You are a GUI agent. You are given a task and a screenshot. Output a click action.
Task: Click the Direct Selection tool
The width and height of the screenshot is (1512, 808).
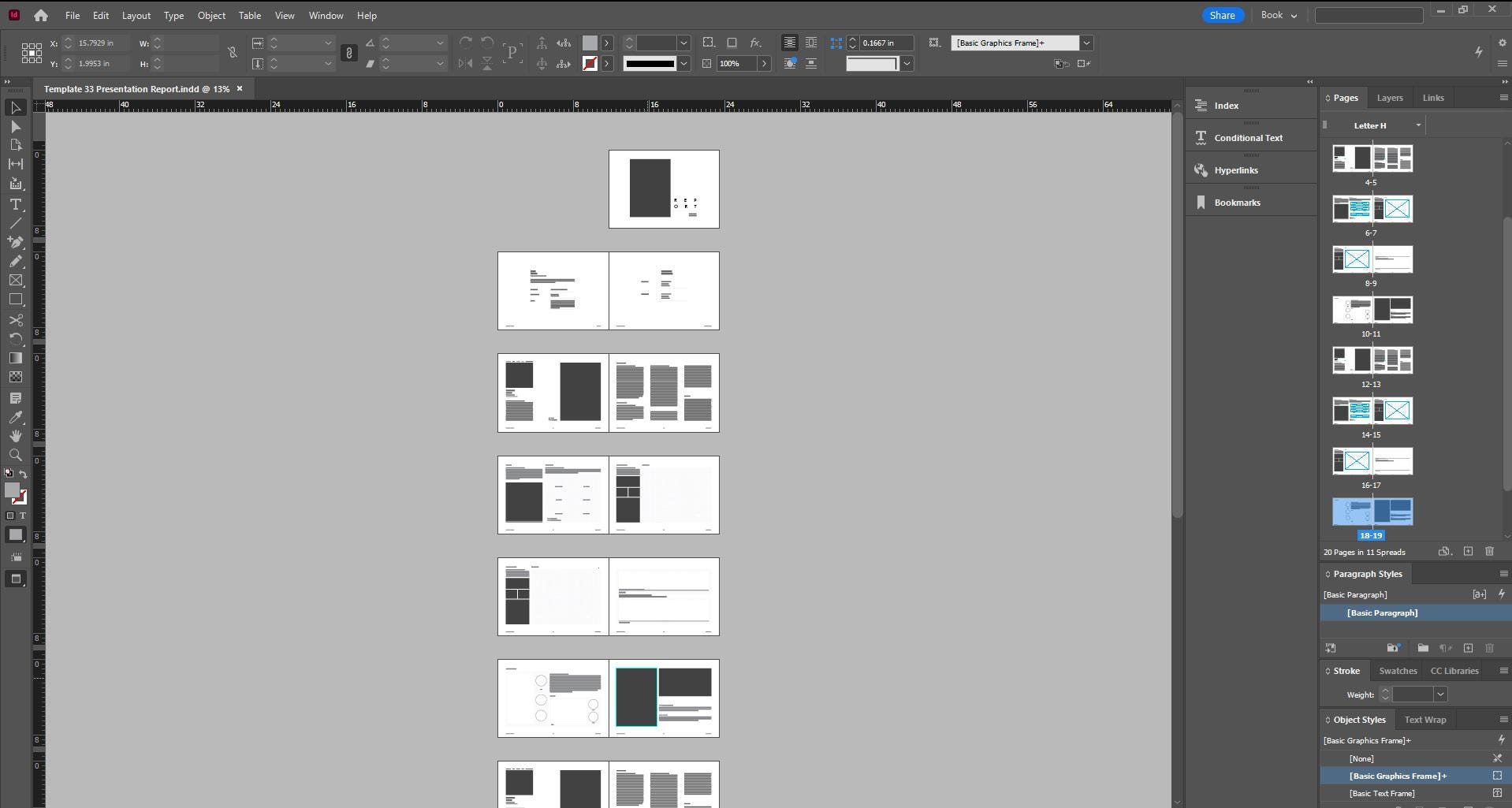pos(15,126)
